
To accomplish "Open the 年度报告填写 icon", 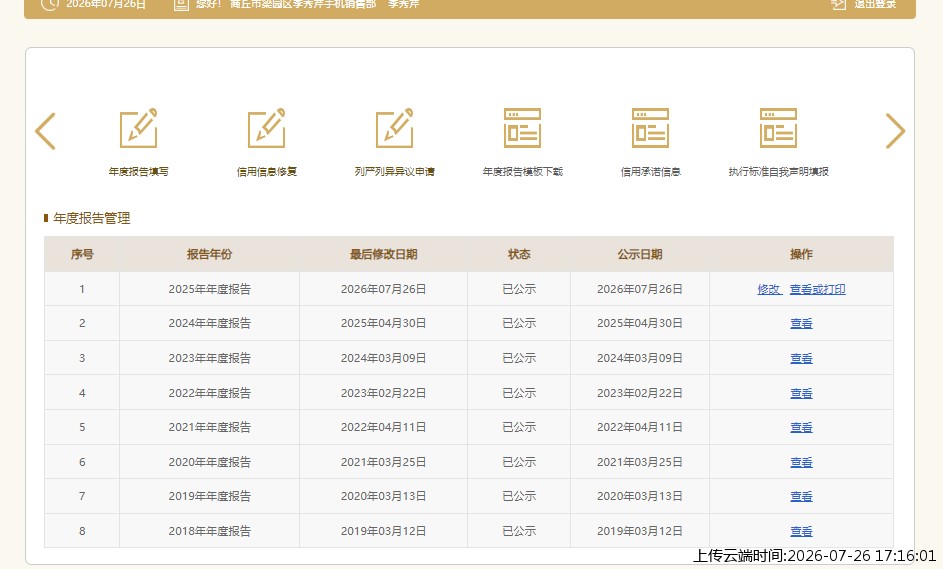I will [x=138, y=128].
